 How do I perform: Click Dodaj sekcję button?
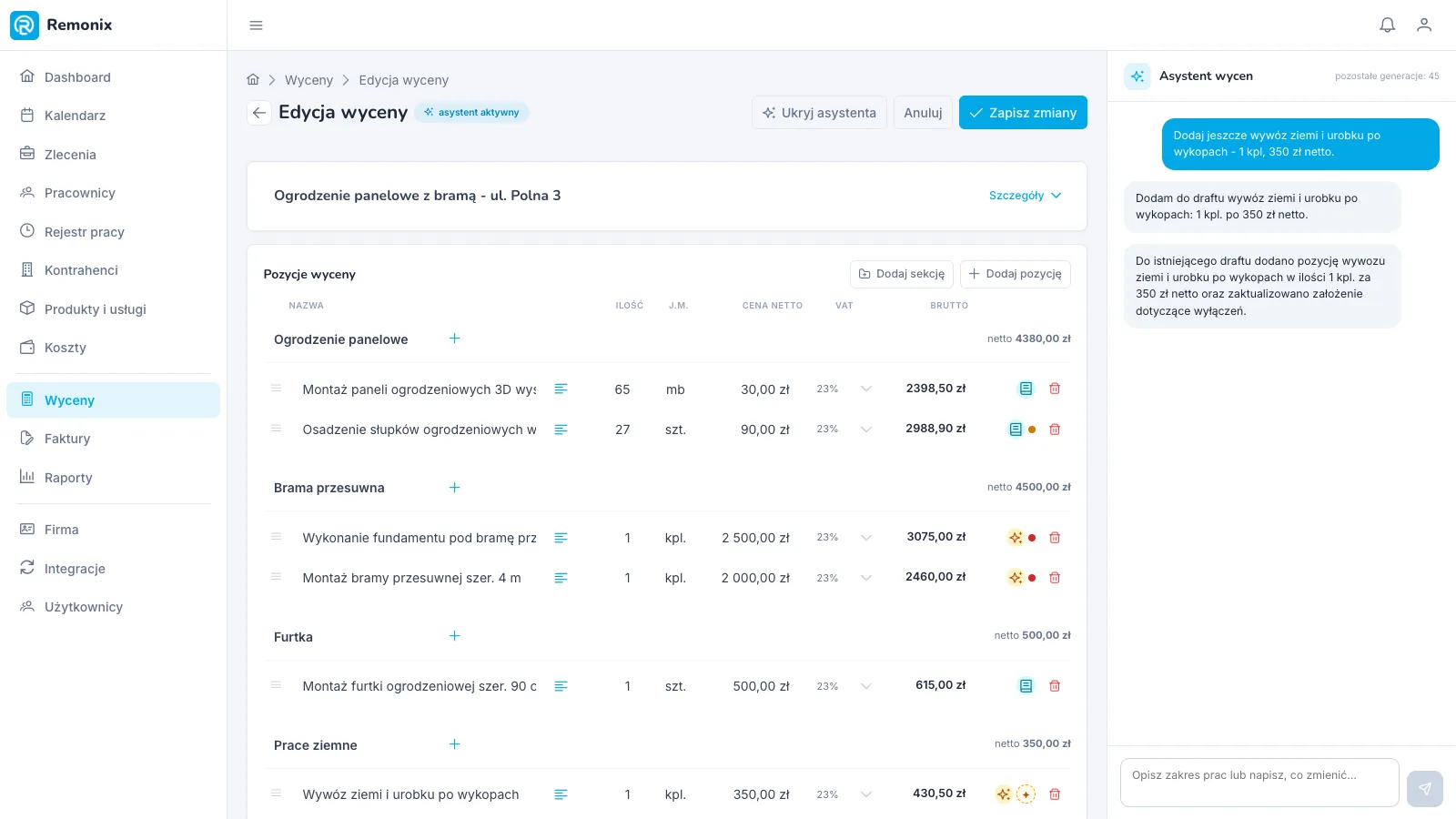point(902,274)
